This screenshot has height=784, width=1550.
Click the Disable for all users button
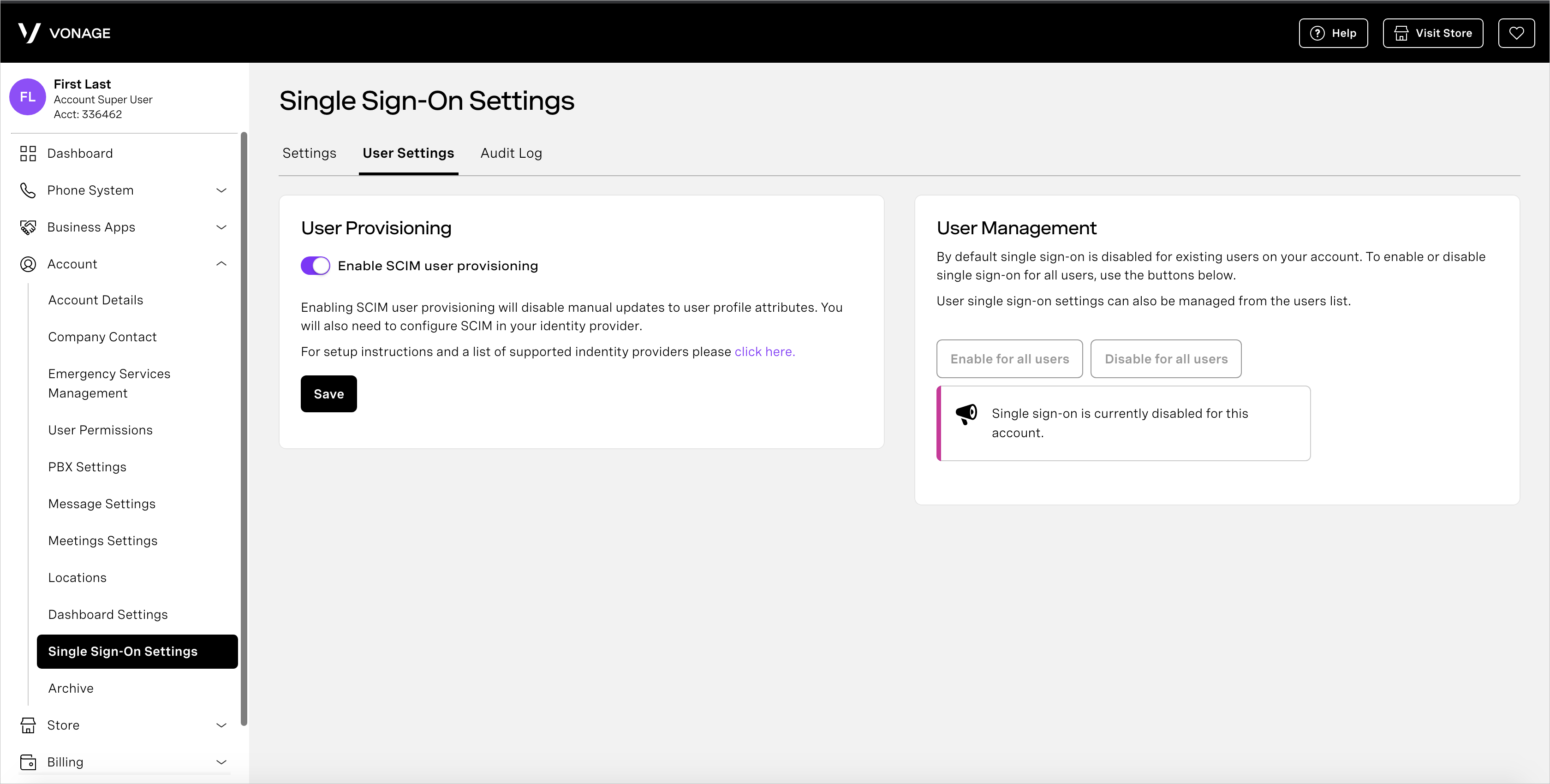coord(1166,358)
